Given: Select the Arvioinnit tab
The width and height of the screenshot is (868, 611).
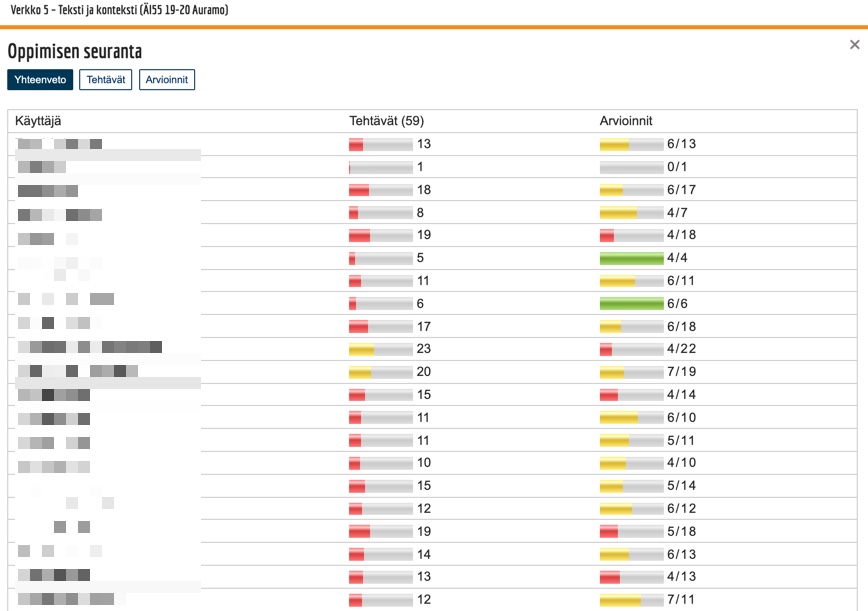Looking at the screenshot, I should 167,80.
